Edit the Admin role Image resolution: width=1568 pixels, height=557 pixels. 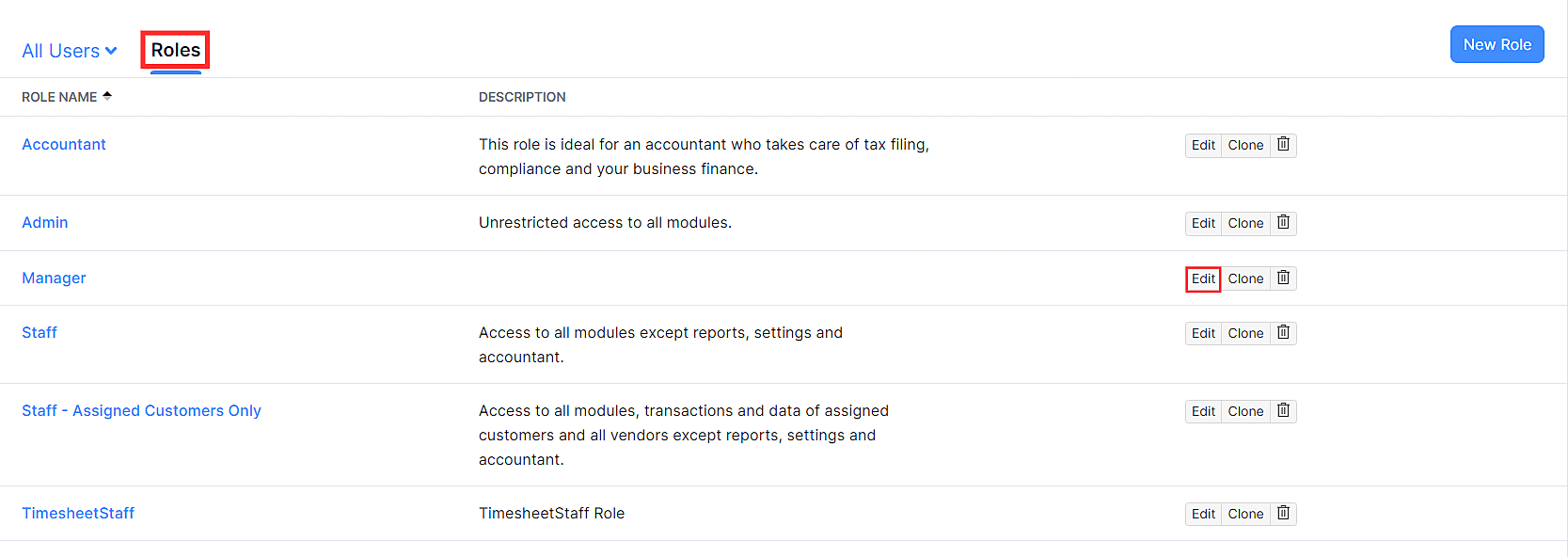point(1203,223)
